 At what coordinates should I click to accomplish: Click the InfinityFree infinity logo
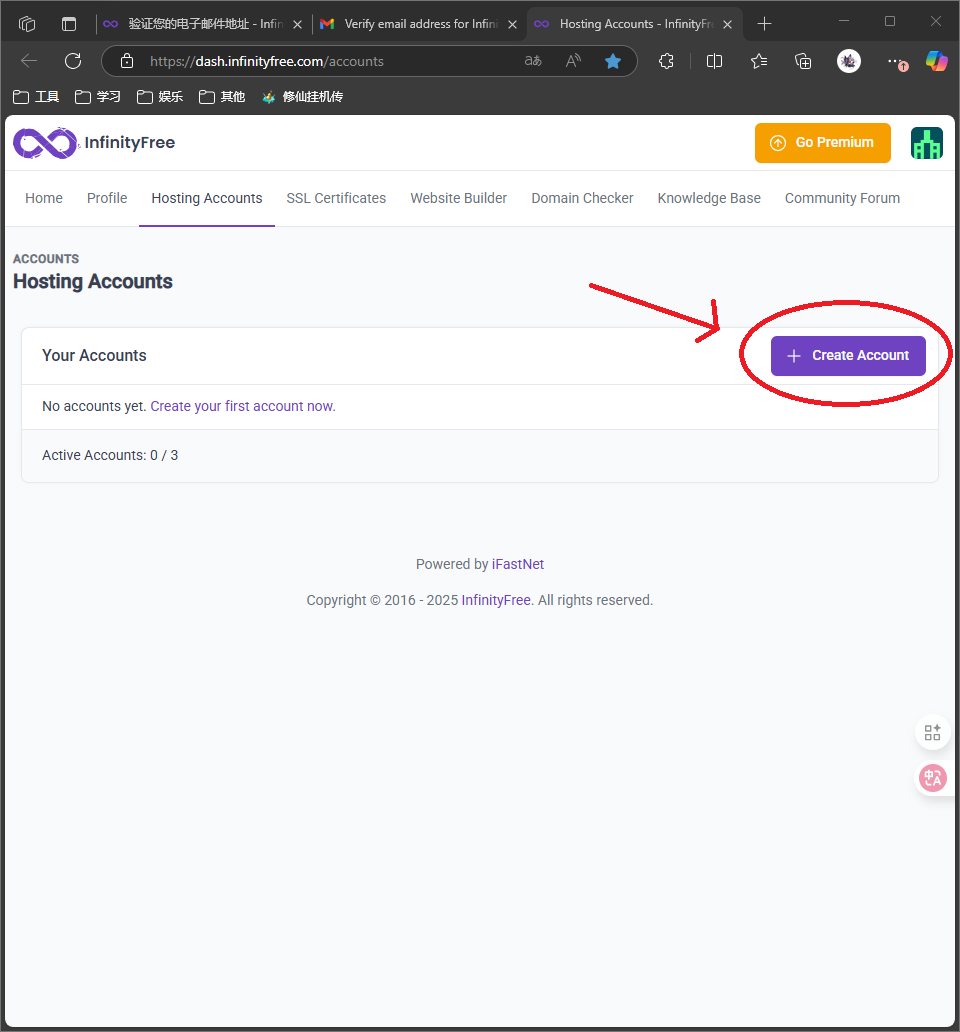point(45,143)
